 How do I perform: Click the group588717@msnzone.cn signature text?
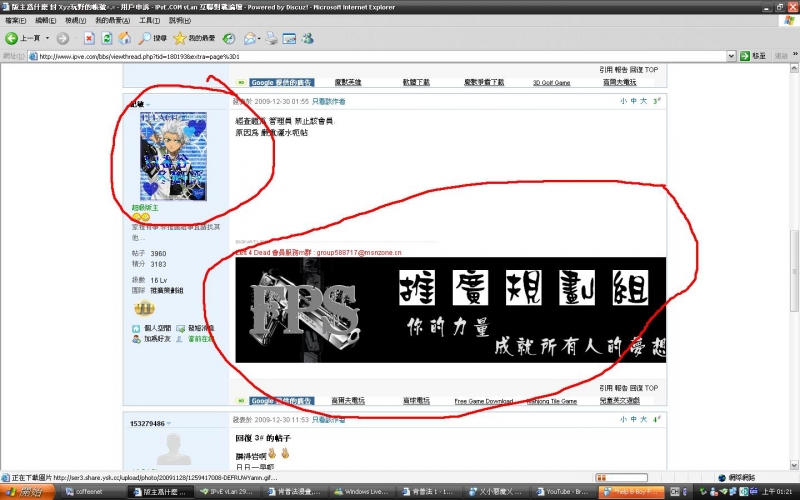(x=358, y=253)
